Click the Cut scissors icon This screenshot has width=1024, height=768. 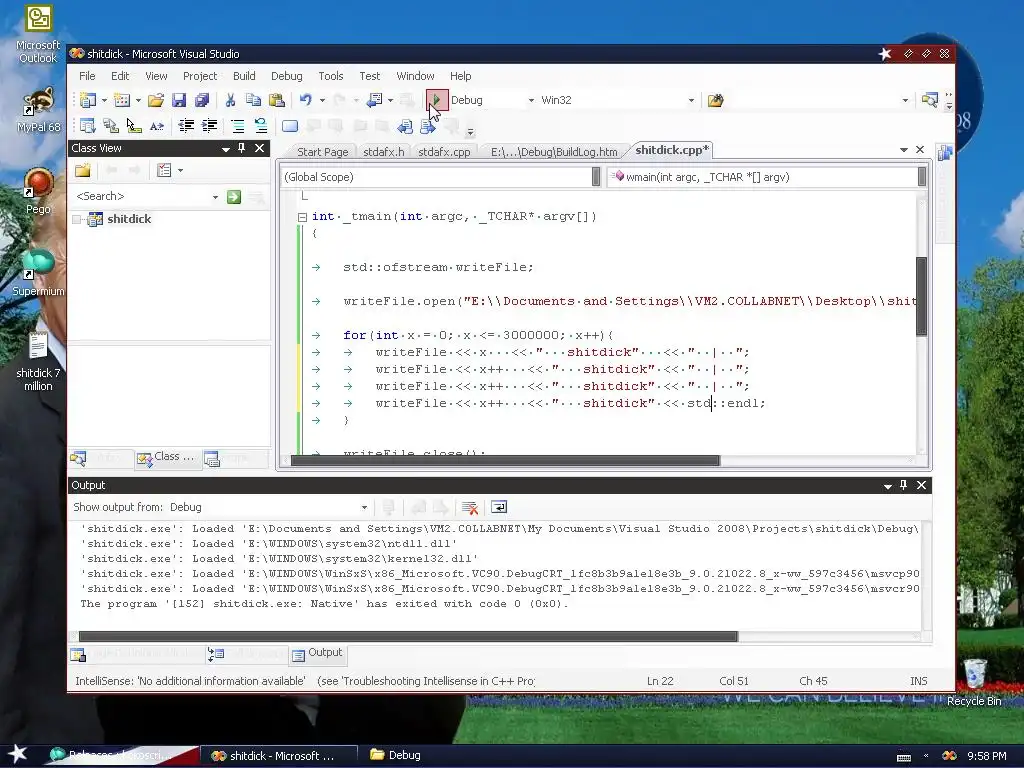pos(230,101)
